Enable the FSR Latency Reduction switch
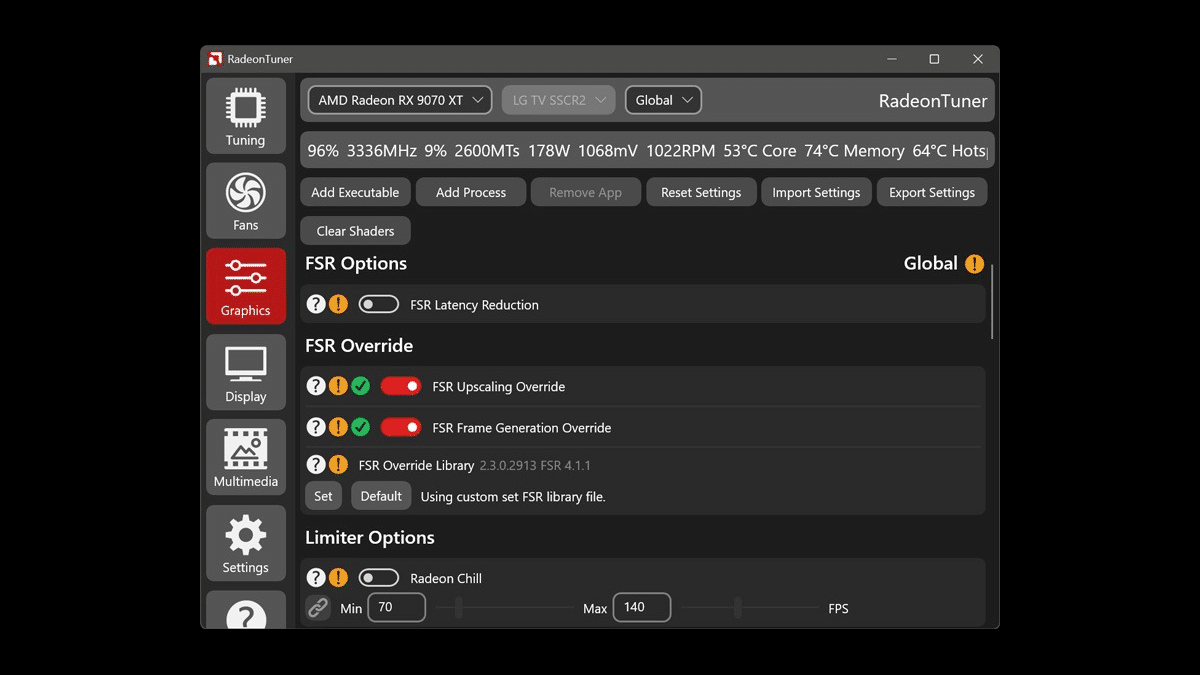The height and width of the screenshot is (675, 1200). pos(379,304)
